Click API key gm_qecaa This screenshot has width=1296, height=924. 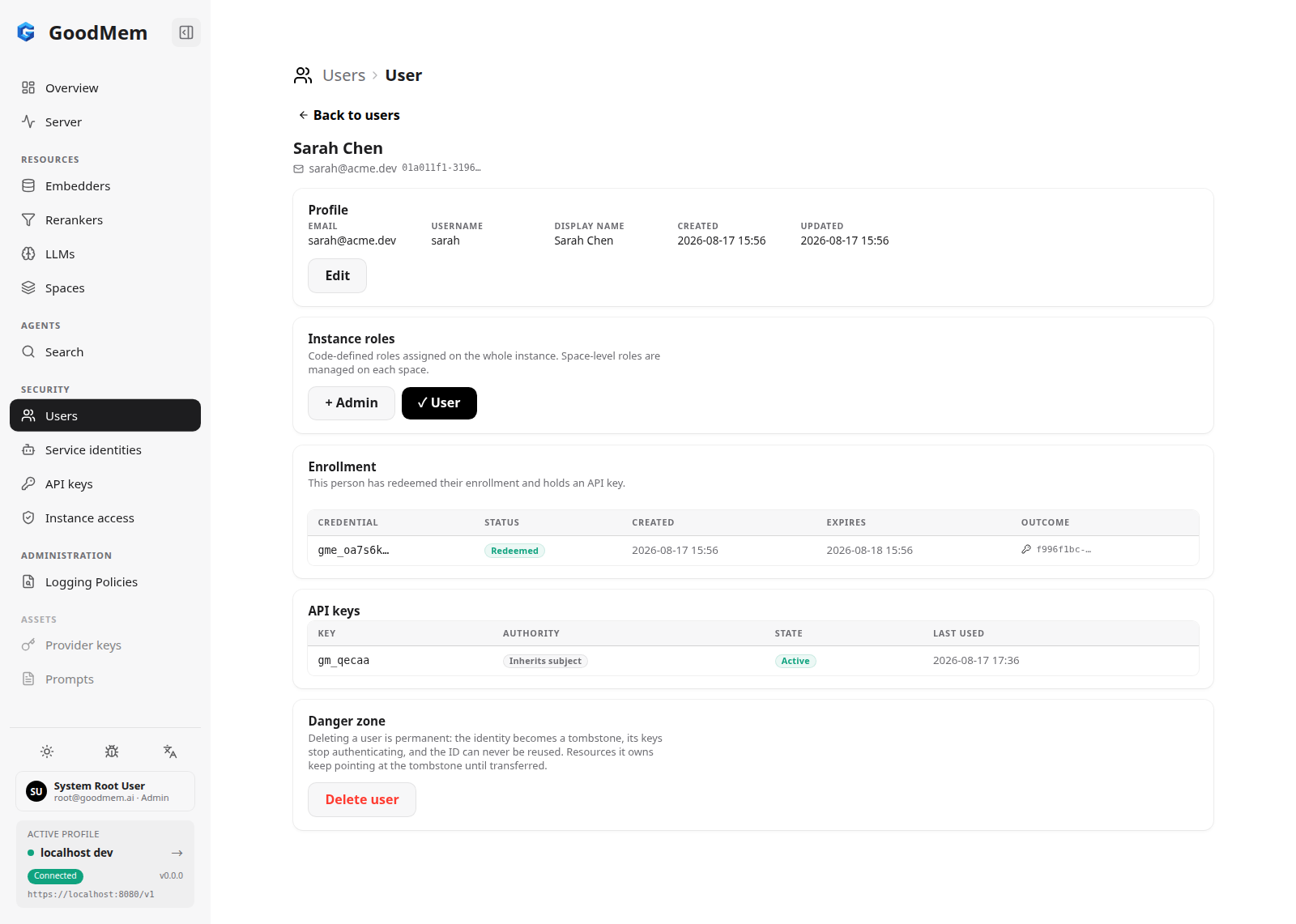pyautogui.click(x=343, y=660)
